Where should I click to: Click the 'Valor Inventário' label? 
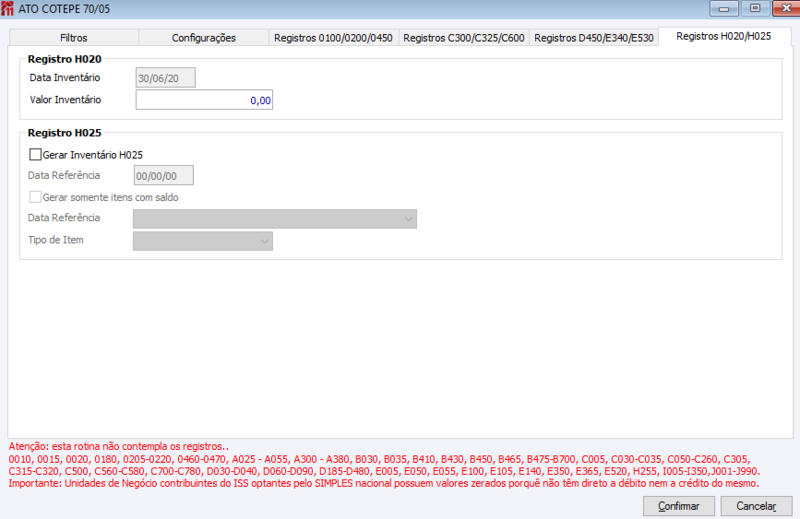click(x=65, y=100)
